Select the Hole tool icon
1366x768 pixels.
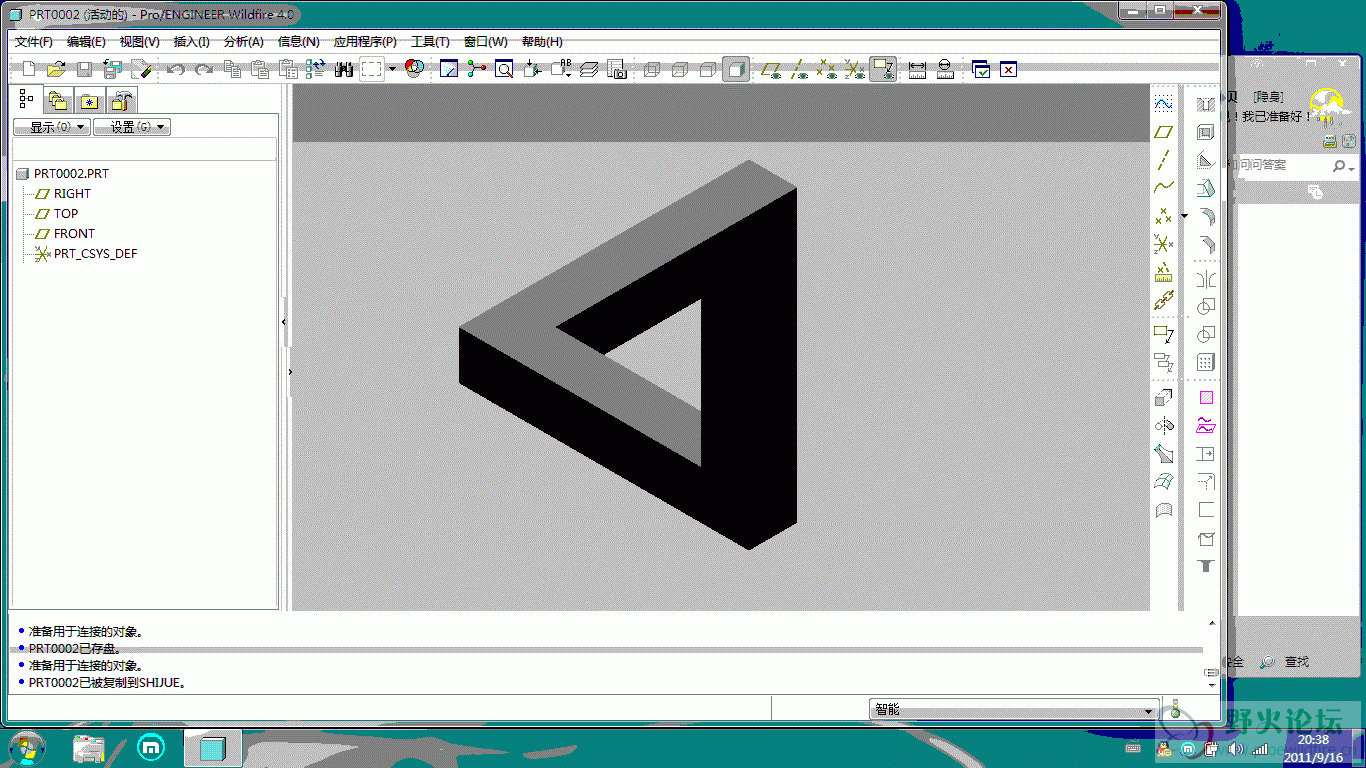pos(1206,104)
